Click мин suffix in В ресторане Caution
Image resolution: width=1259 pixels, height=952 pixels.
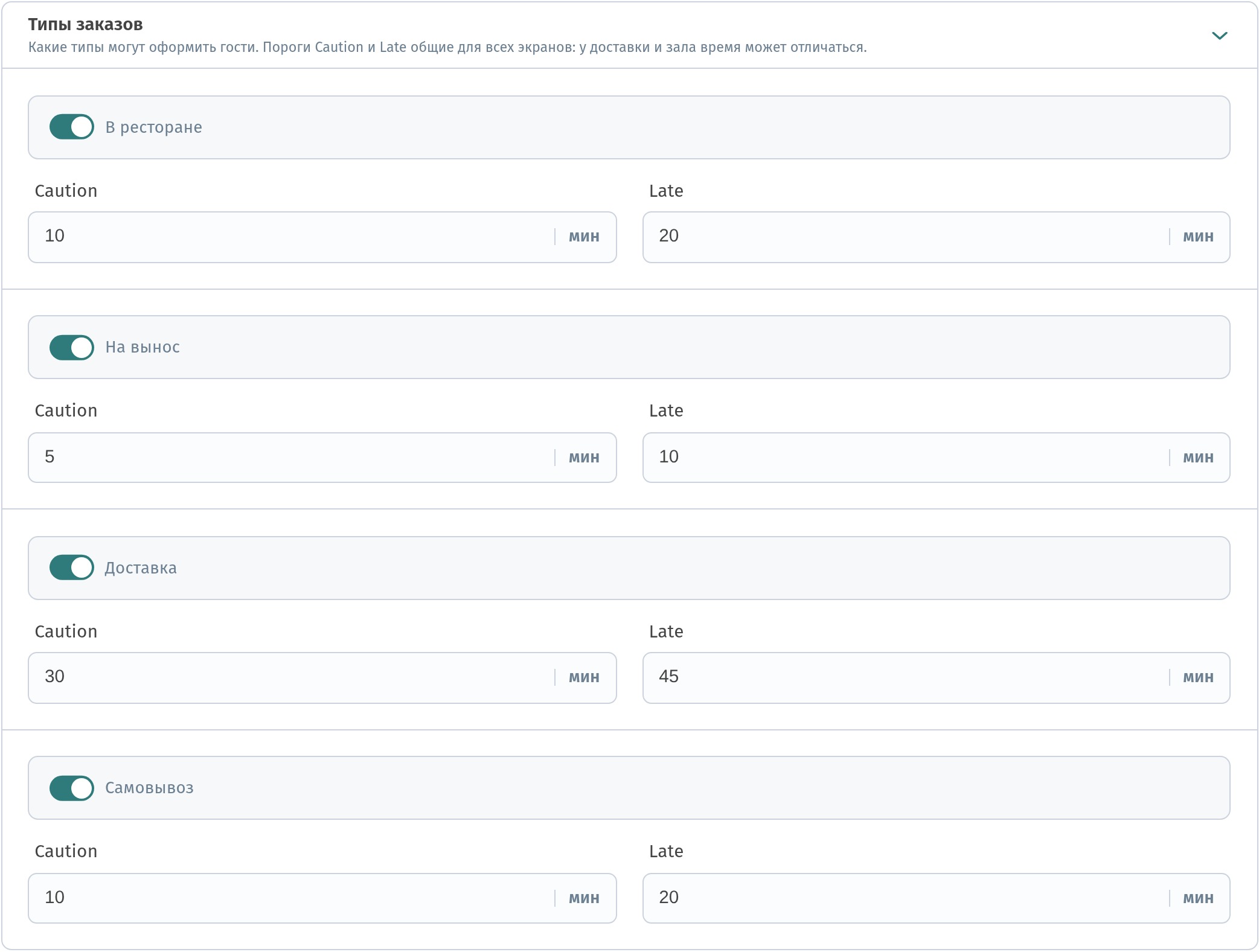(584, 237)
